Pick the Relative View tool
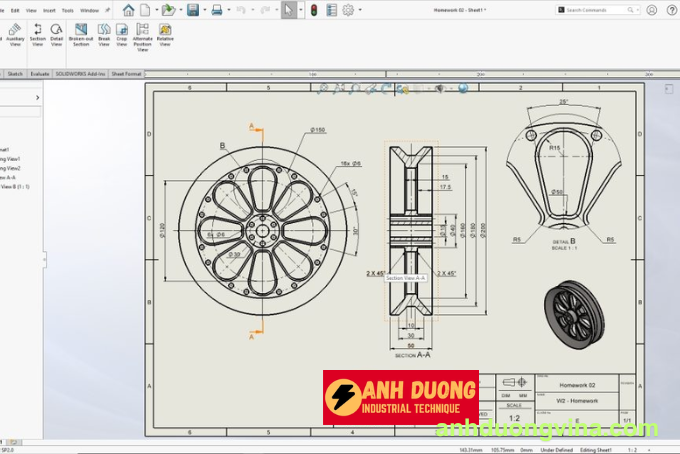The height and width of the screenshot is (454, 680). point(165,34)
